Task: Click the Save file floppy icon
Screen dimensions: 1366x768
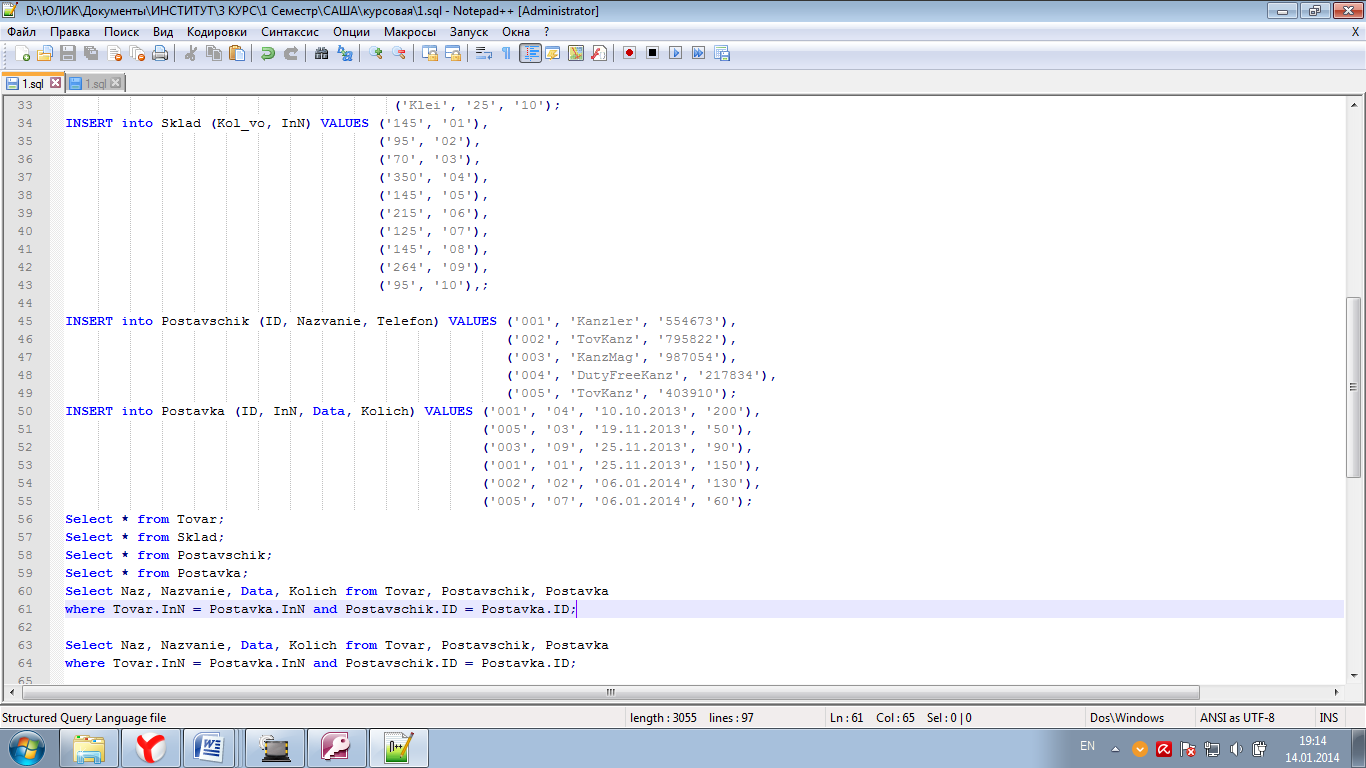Action: point(68,53)
